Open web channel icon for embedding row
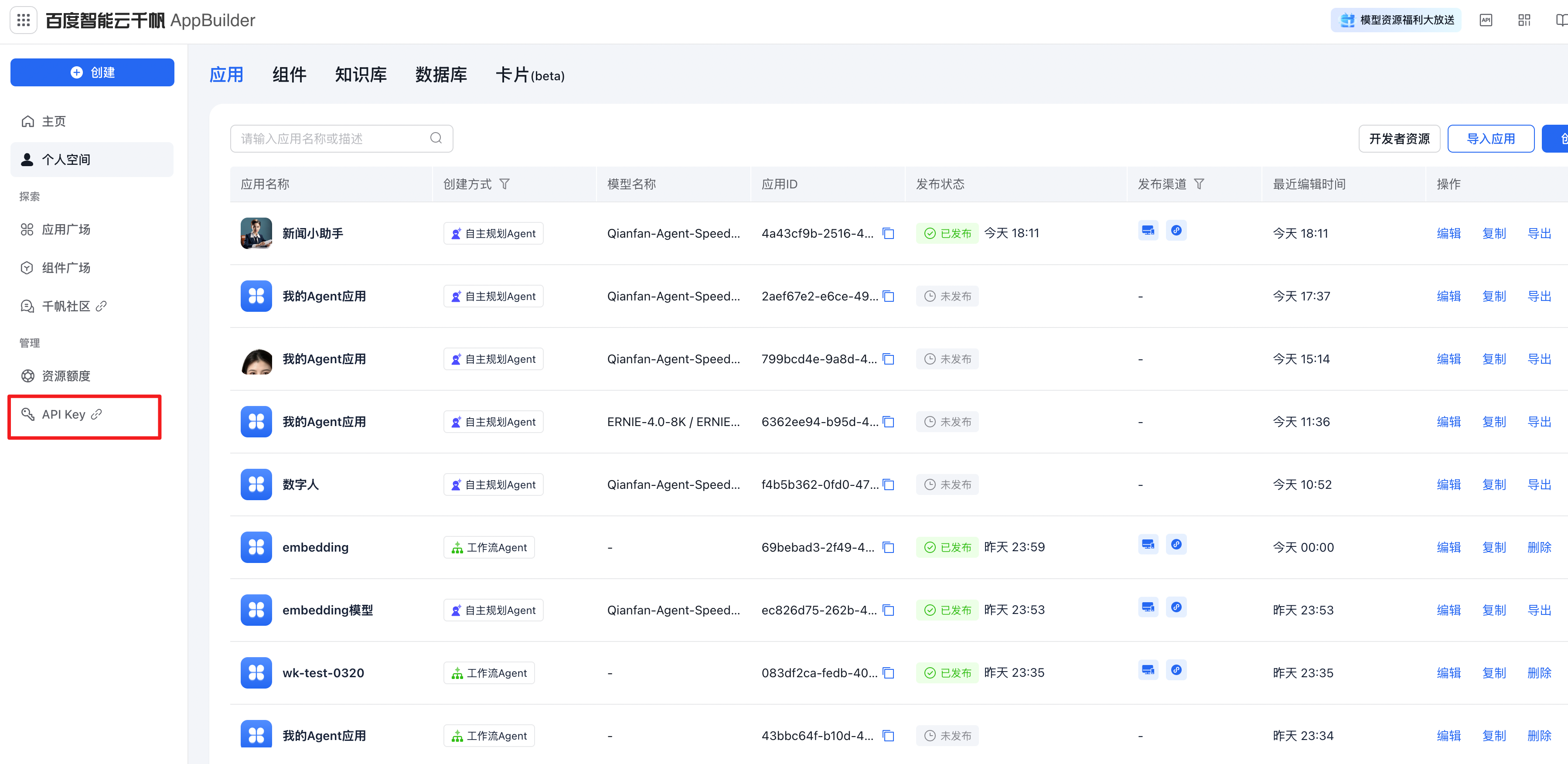The width and height of the screenshot is (1568, 764). [1148, 544]
